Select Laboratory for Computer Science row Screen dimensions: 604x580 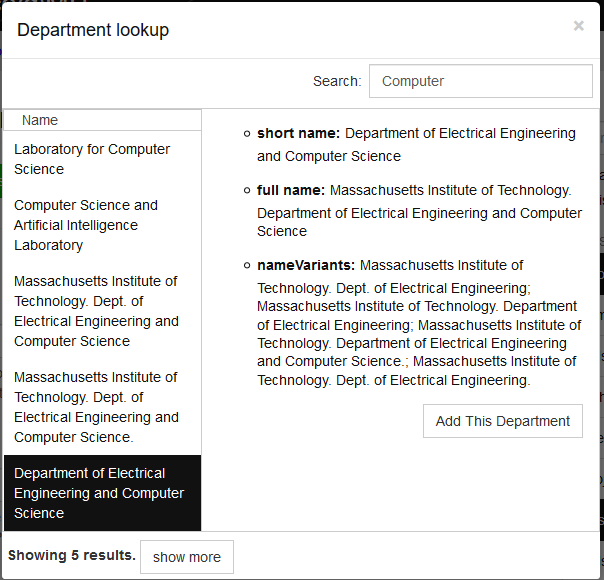coord(102,159)
